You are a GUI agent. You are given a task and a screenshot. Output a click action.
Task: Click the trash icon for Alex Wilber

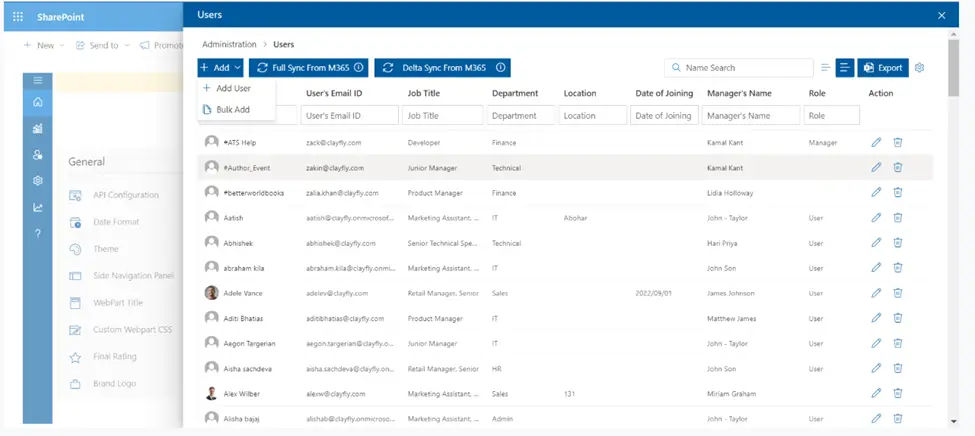pyautogui.click(x=897, y=394)
